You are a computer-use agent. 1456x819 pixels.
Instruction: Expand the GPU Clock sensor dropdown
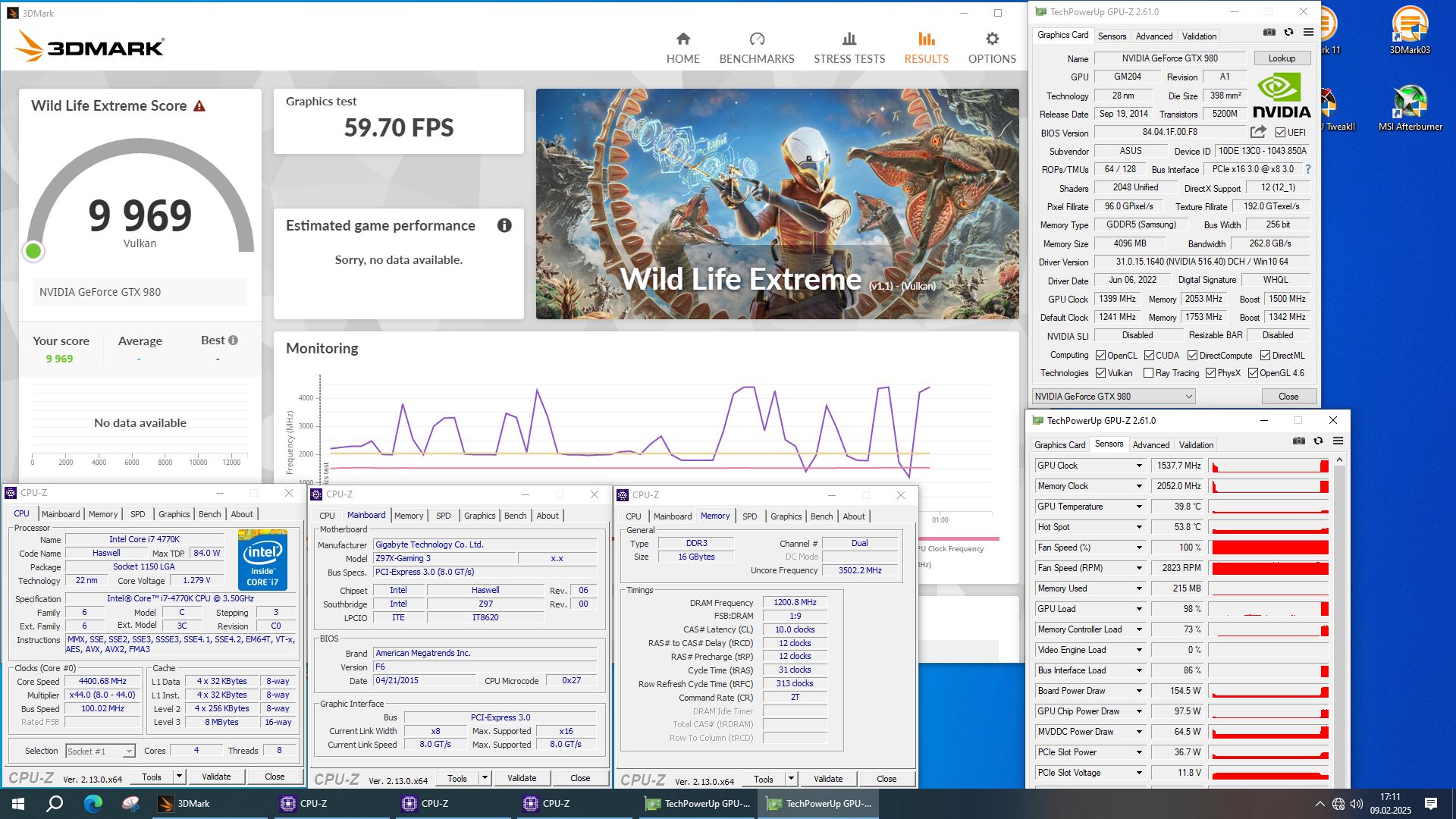click(x=1138, y=466)
